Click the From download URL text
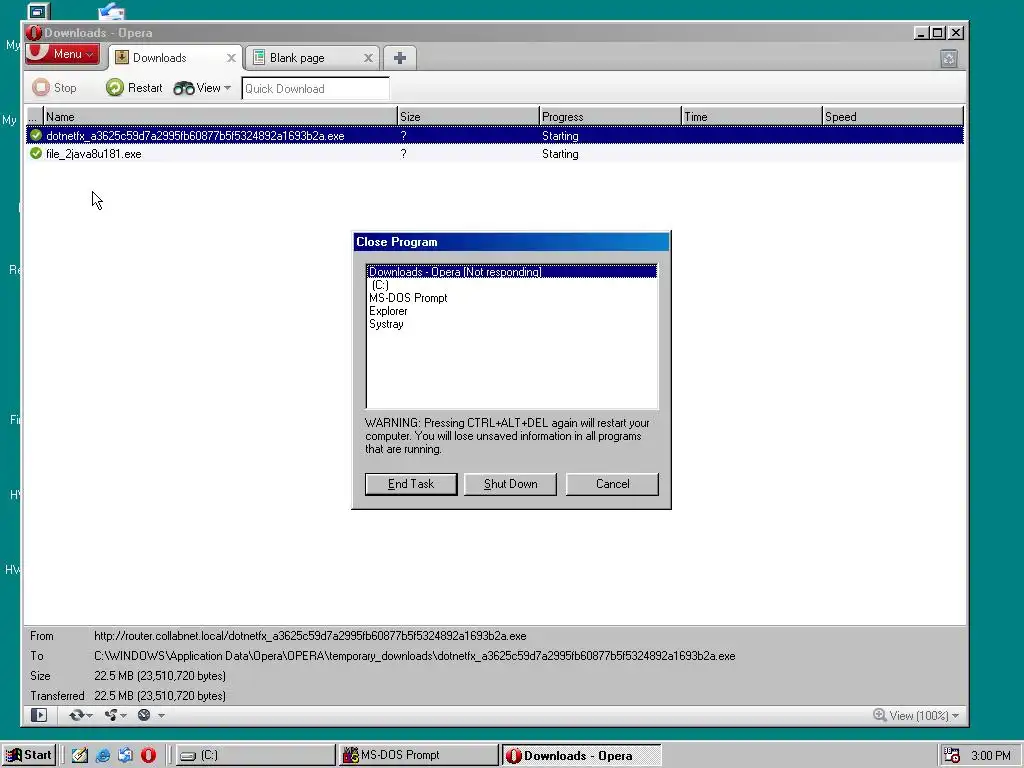1024x768 pixels. click(310, 636)
